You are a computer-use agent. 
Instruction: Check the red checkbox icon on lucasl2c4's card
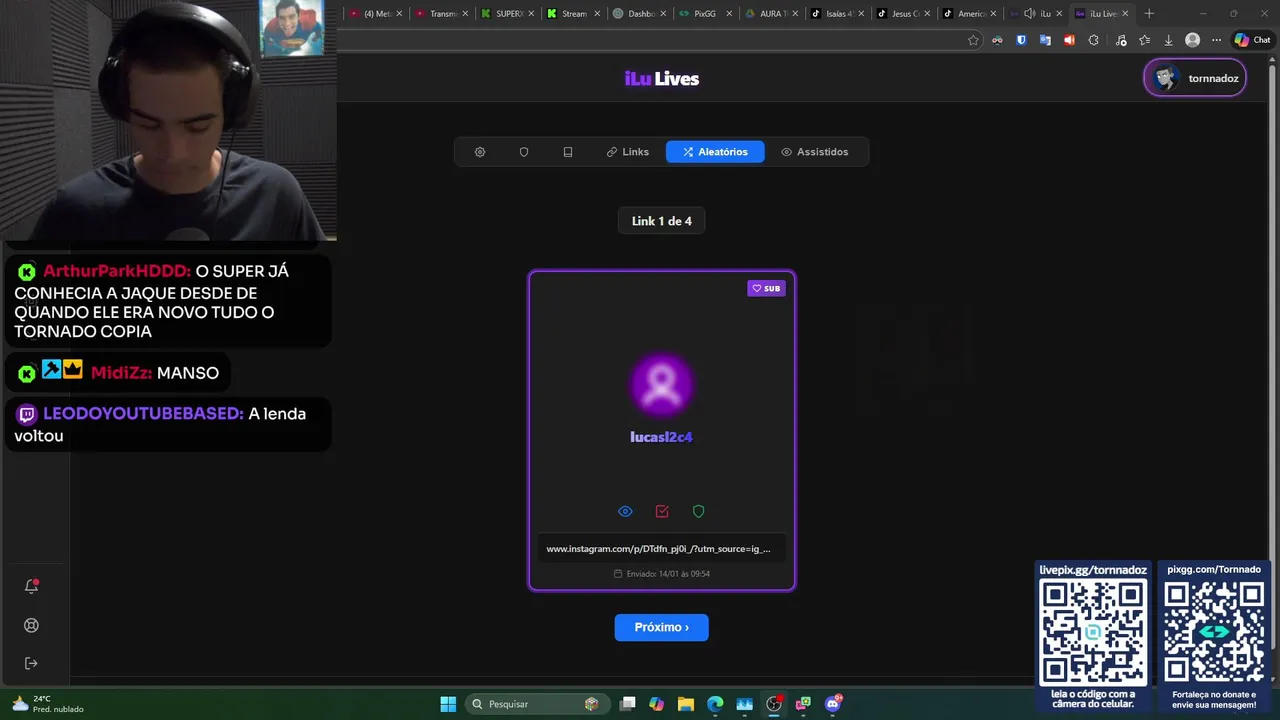pos(662,511)
